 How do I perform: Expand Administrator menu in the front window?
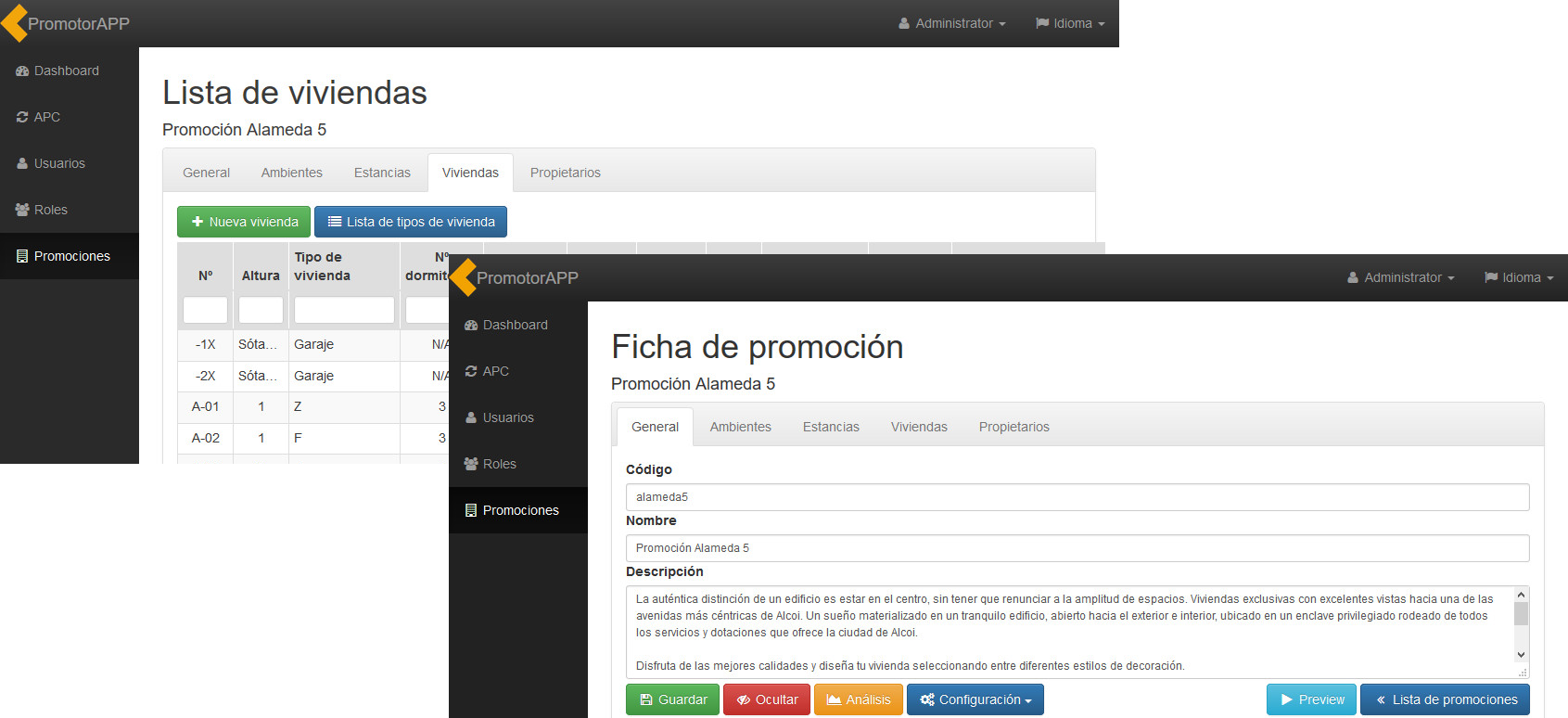1401,277
